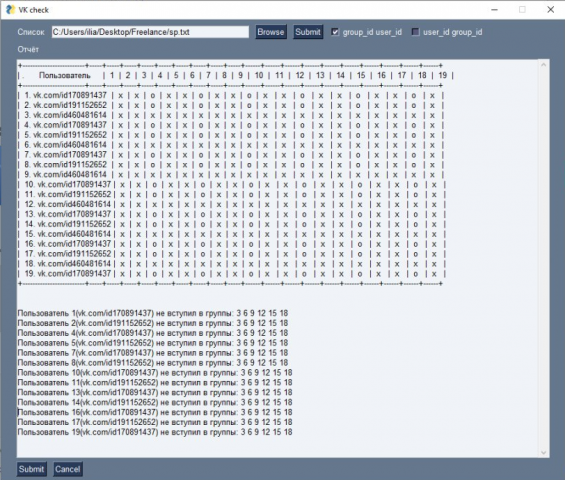
Task: Uncheck the group_id user_id checkbox
Action: [x=335, y=32]
